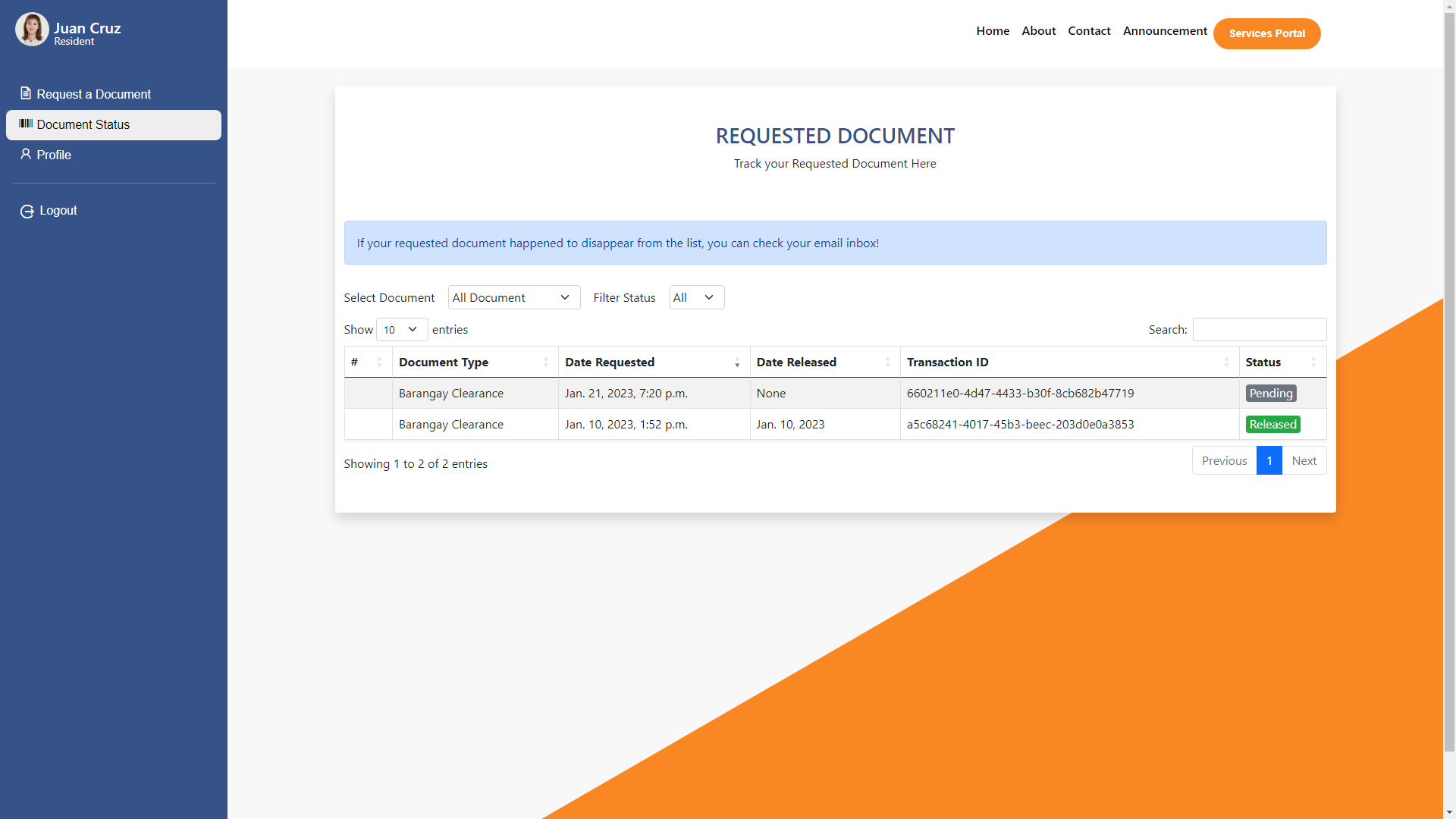Click the sort arrows on Status column
The width and height of the screenshot is (1456, 819).
[1315, 362]
